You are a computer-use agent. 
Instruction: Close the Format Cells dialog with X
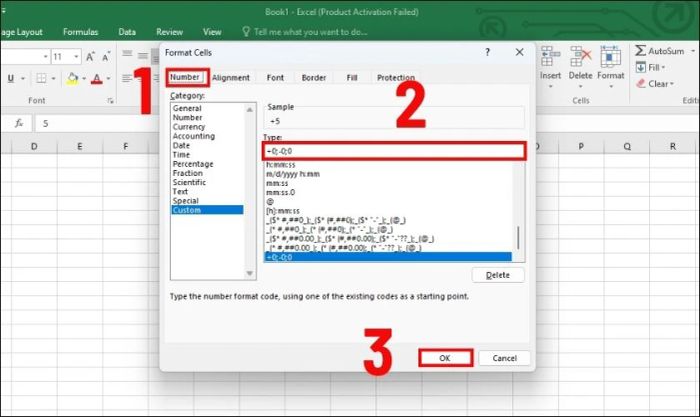pyautogui.click(x=519, y=52)
